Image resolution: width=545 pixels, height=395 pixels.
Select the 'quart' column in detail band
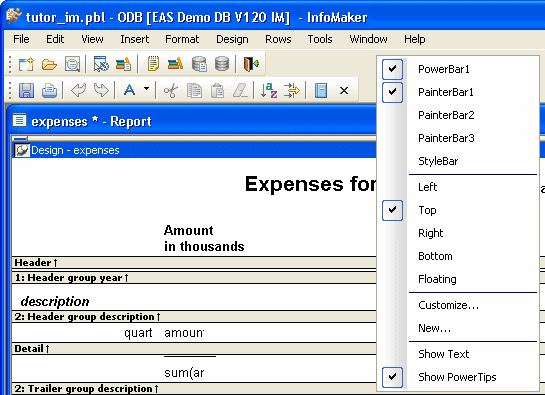(x=138, y=333)
